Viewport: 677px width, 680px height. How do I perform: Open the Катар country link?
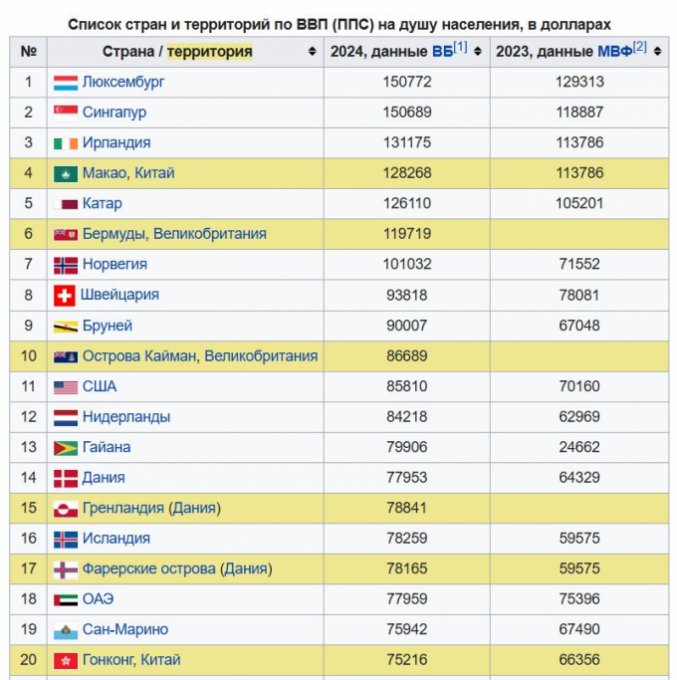(x=102, y=204)
